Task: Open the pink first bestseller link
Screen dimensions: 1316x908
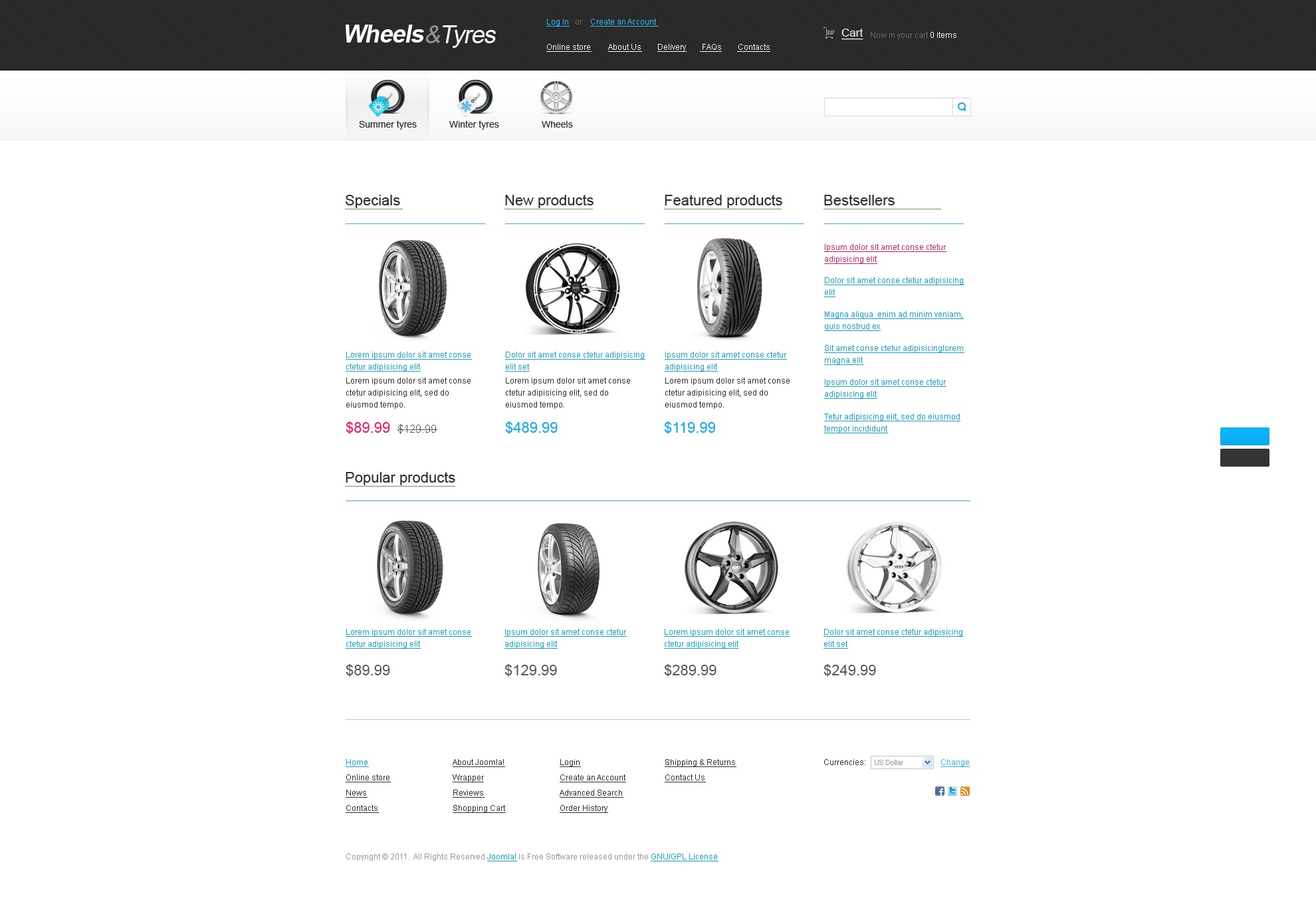Action: (x=885, y=253)
